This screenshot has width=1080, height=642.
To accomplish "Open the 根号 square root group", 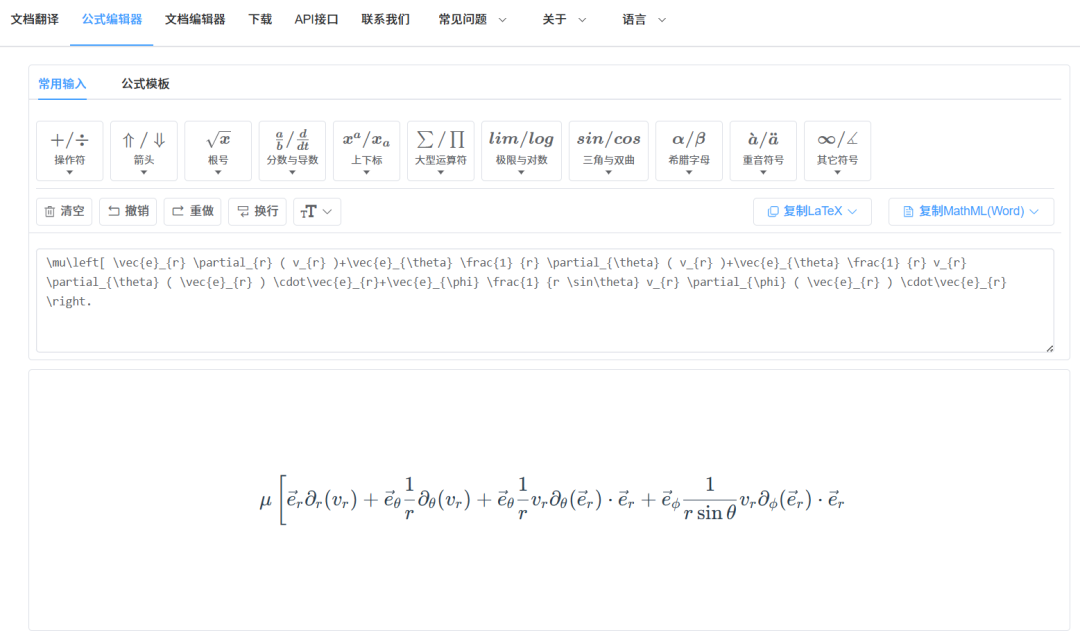I will point(218,151).
